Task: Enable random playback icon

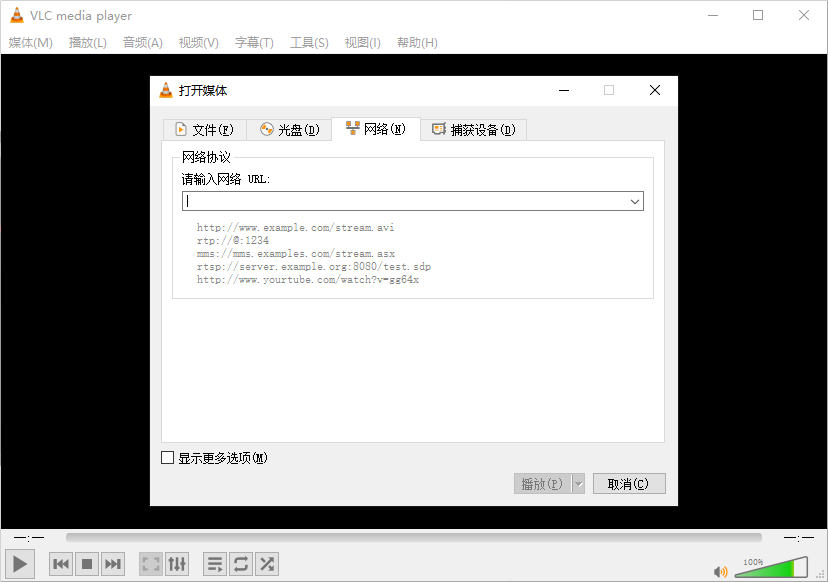Action: [266, 563]
